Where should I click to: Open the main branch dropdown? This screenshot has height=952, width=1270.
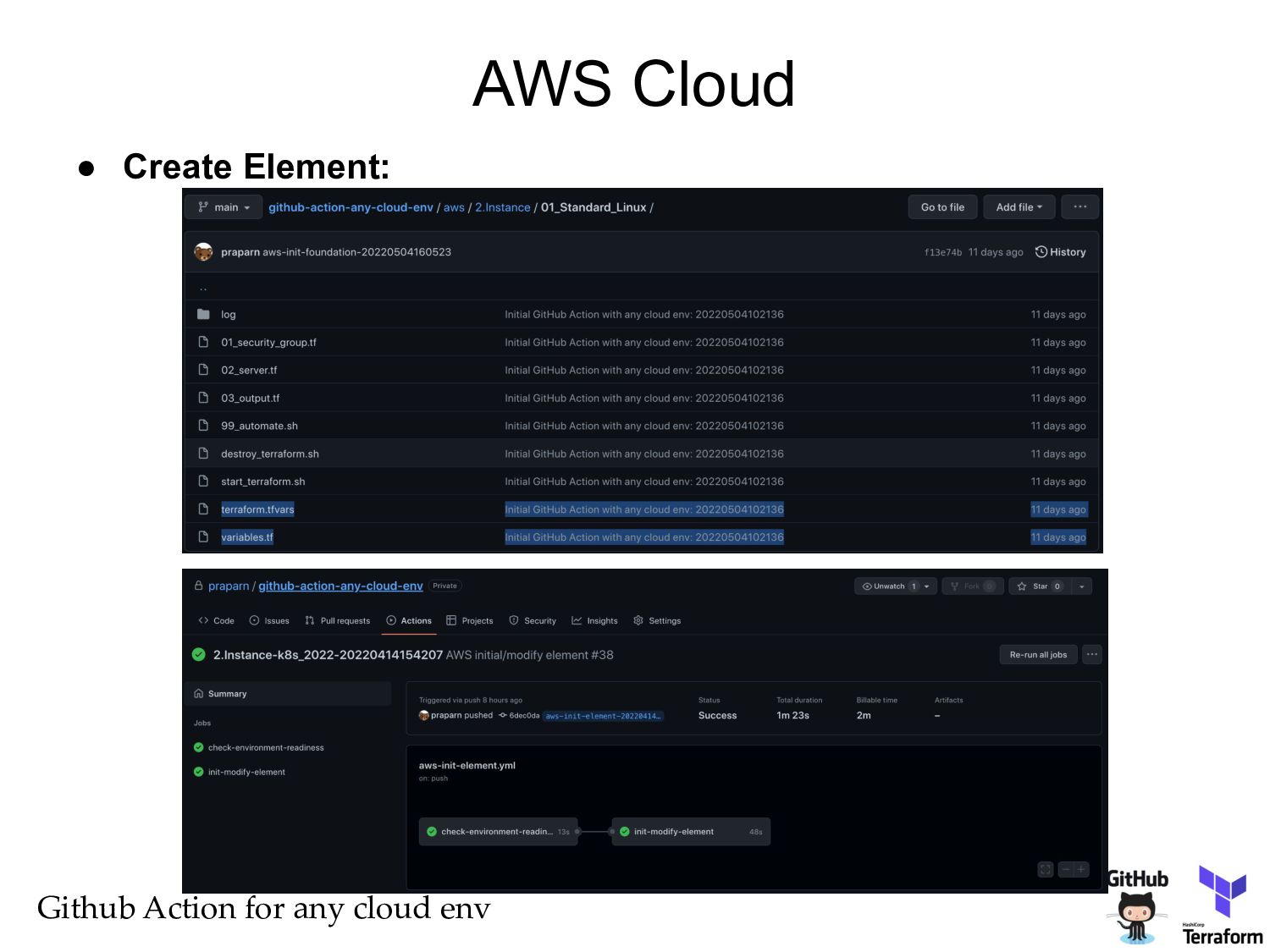point(224,207)
